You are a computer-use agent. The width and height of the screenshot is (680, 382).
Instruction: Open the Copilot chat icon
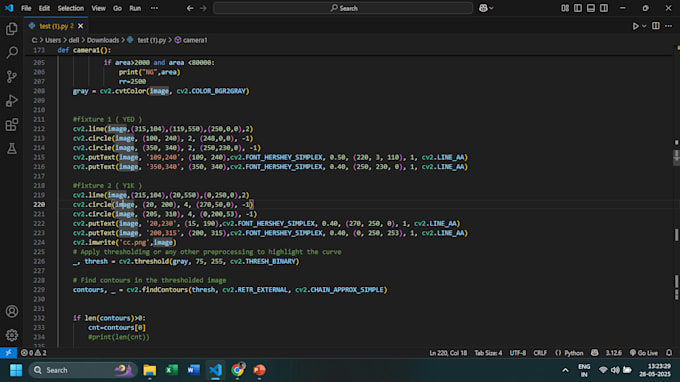483,8
